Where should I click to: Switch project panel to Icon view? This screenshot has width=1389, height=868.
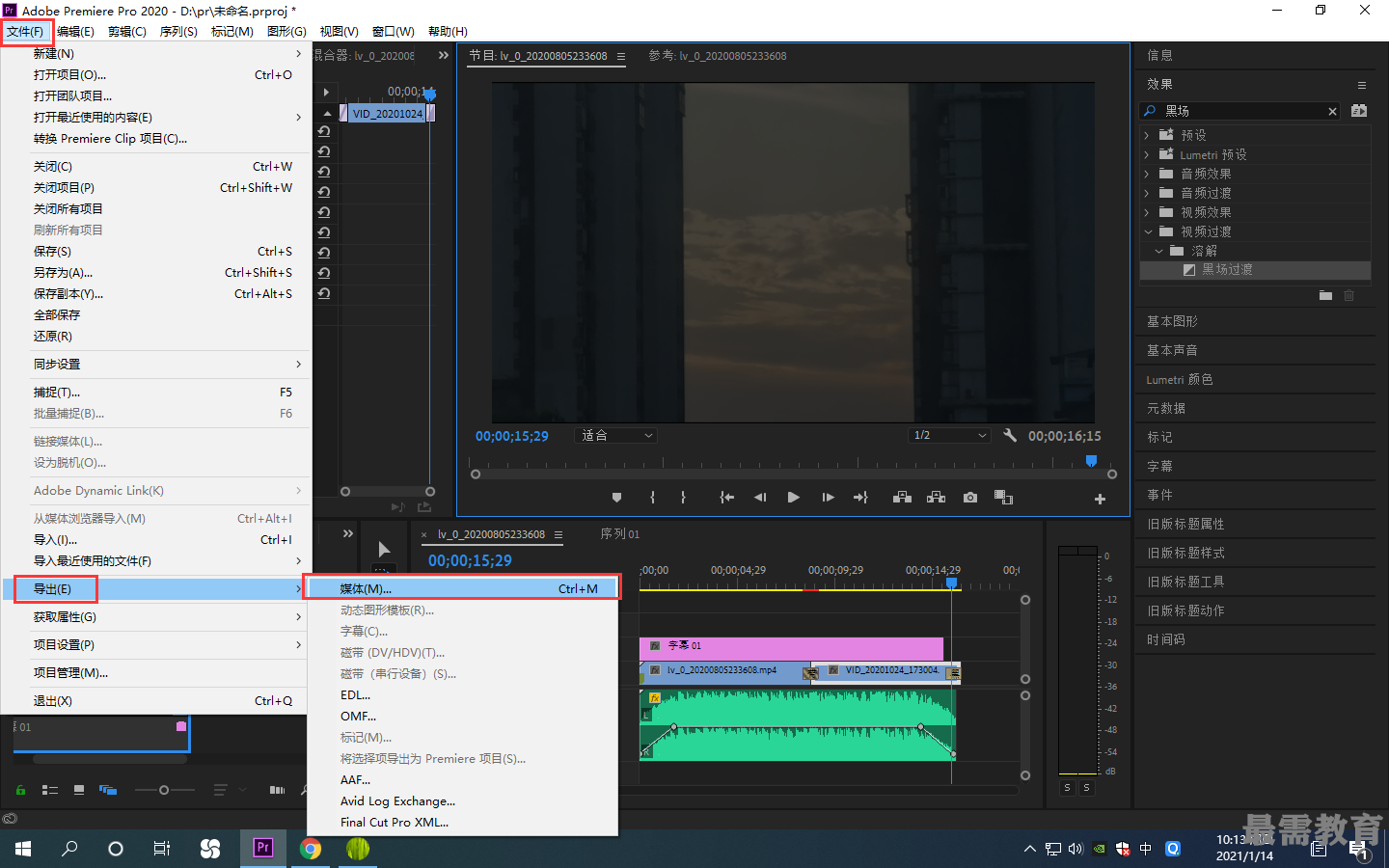[79, 790]
